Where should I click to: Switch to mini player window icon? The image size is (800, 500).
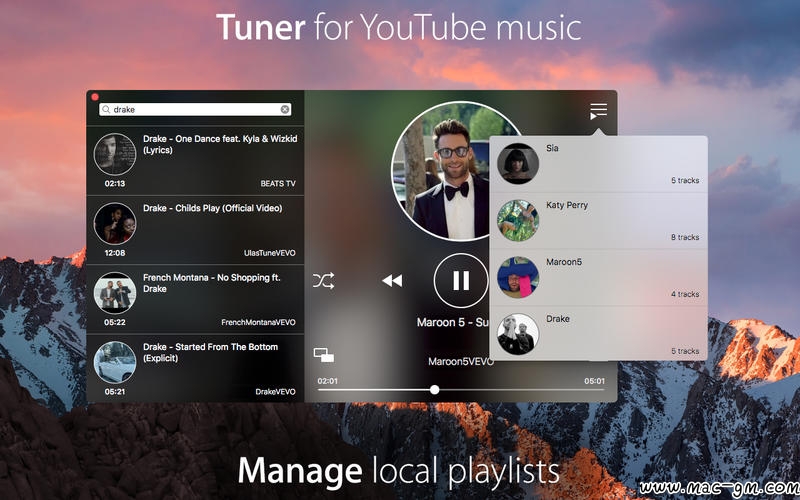[323, 355]
